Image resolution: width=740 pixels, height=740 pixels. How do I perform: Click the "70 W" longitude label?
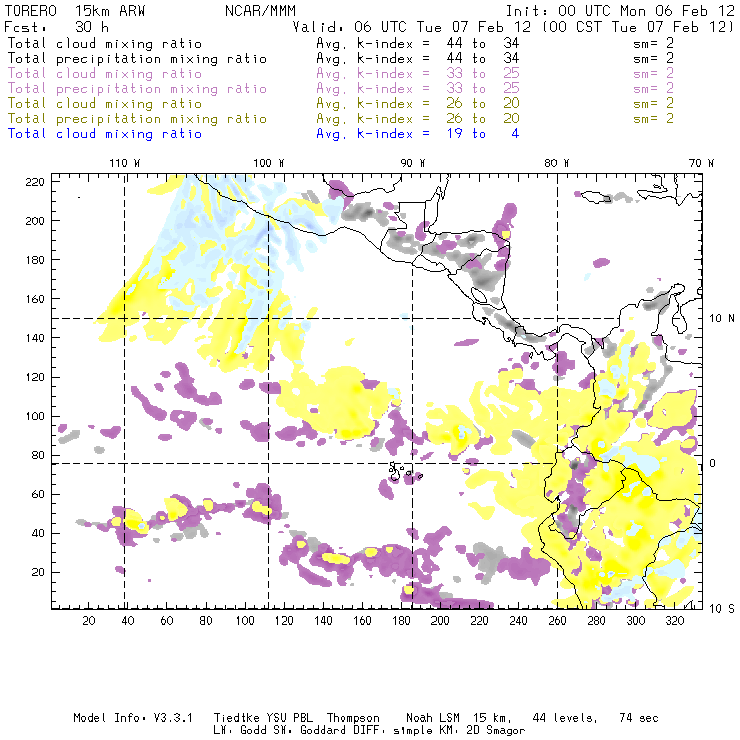(701, 163)
